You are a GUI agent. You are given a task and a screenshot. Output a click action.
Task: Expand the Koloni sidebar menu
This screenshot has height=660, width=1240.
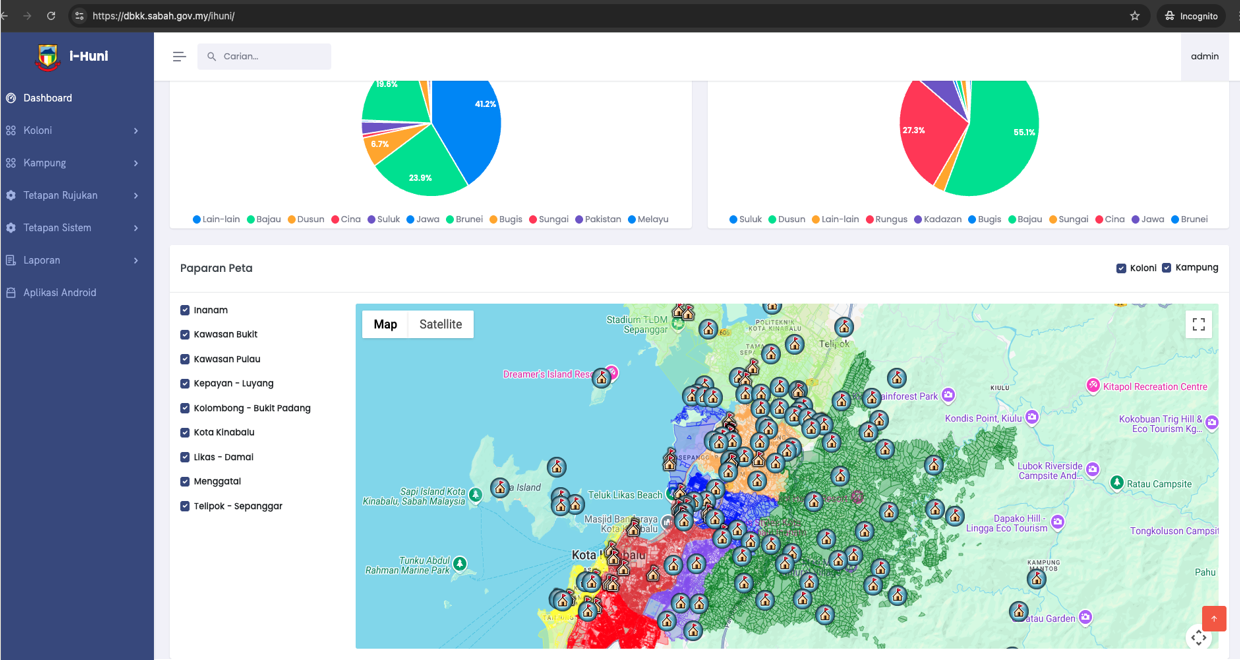pos(76,131)
